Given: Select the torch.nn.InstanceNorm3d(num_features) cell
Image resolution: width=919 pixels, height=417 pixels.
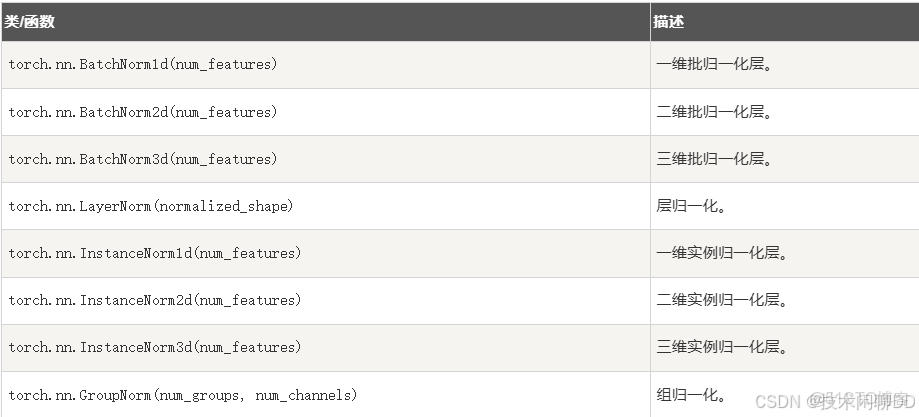Looking at the screenshot, I should [154, 347].
